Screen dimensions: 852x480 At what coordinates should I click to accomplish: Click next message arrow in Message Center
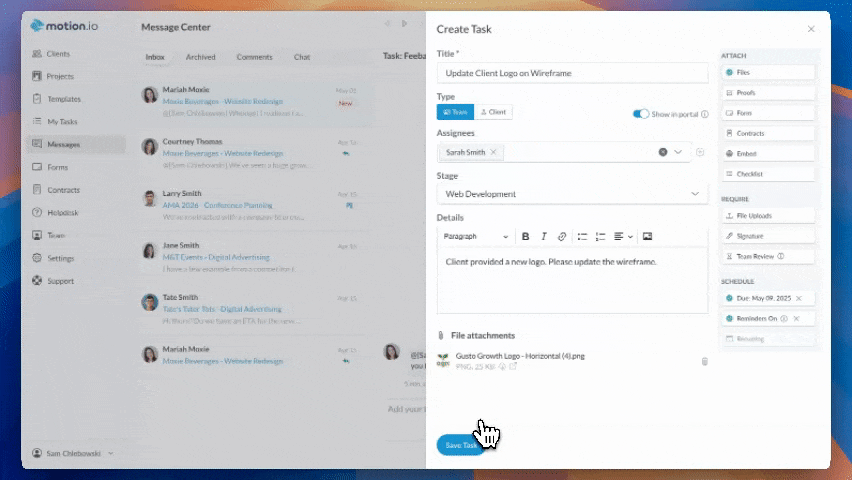[404, 23]
